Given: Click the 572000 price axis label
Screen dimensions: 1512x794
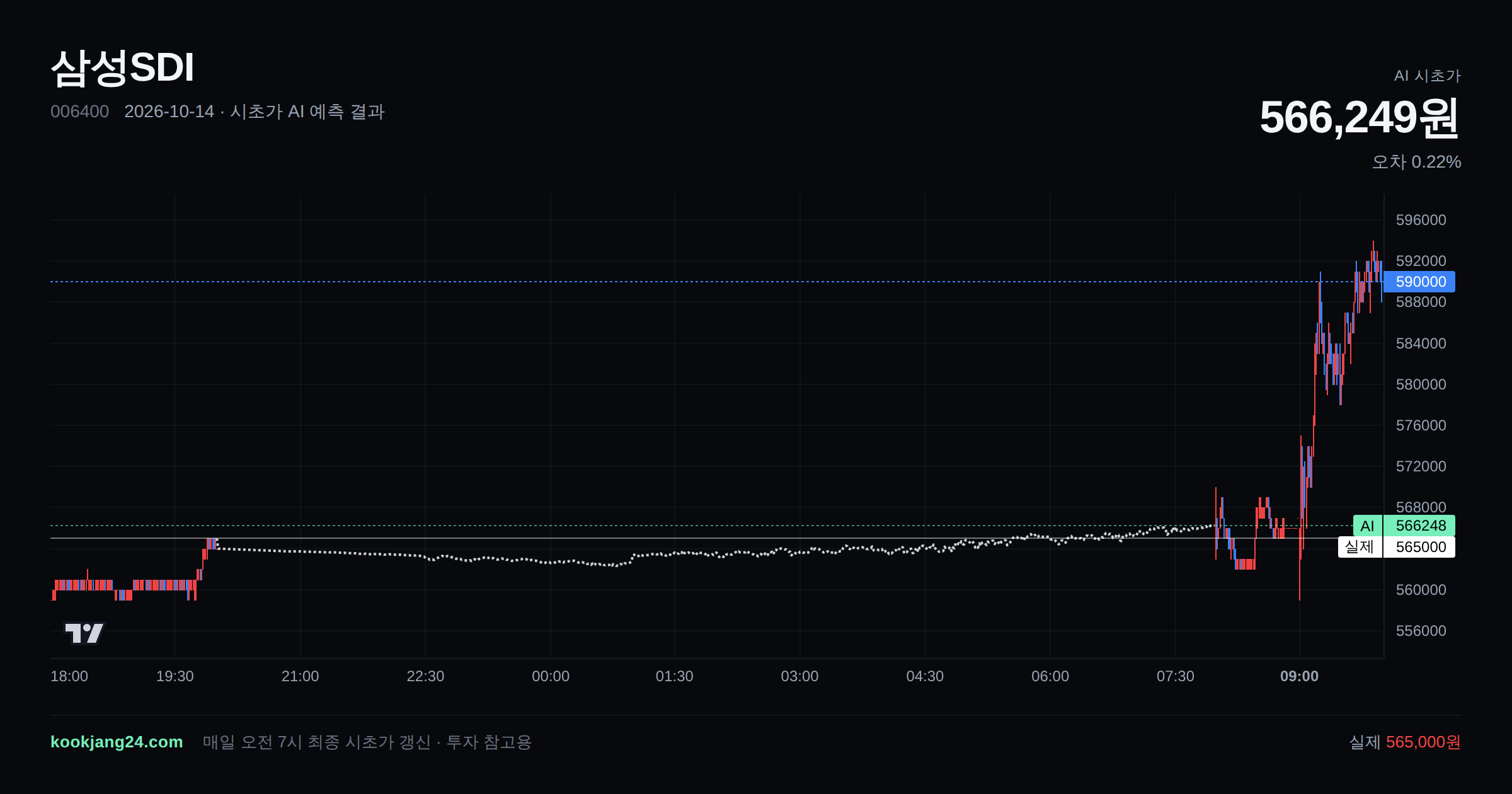Looking at the screenshot, I should pos(1421,466).
